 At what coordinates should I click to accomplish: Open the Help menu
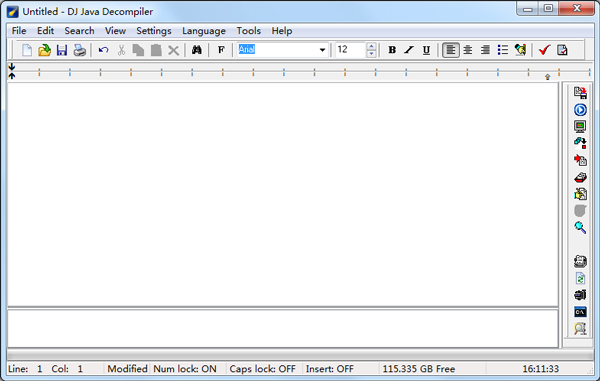282,31
